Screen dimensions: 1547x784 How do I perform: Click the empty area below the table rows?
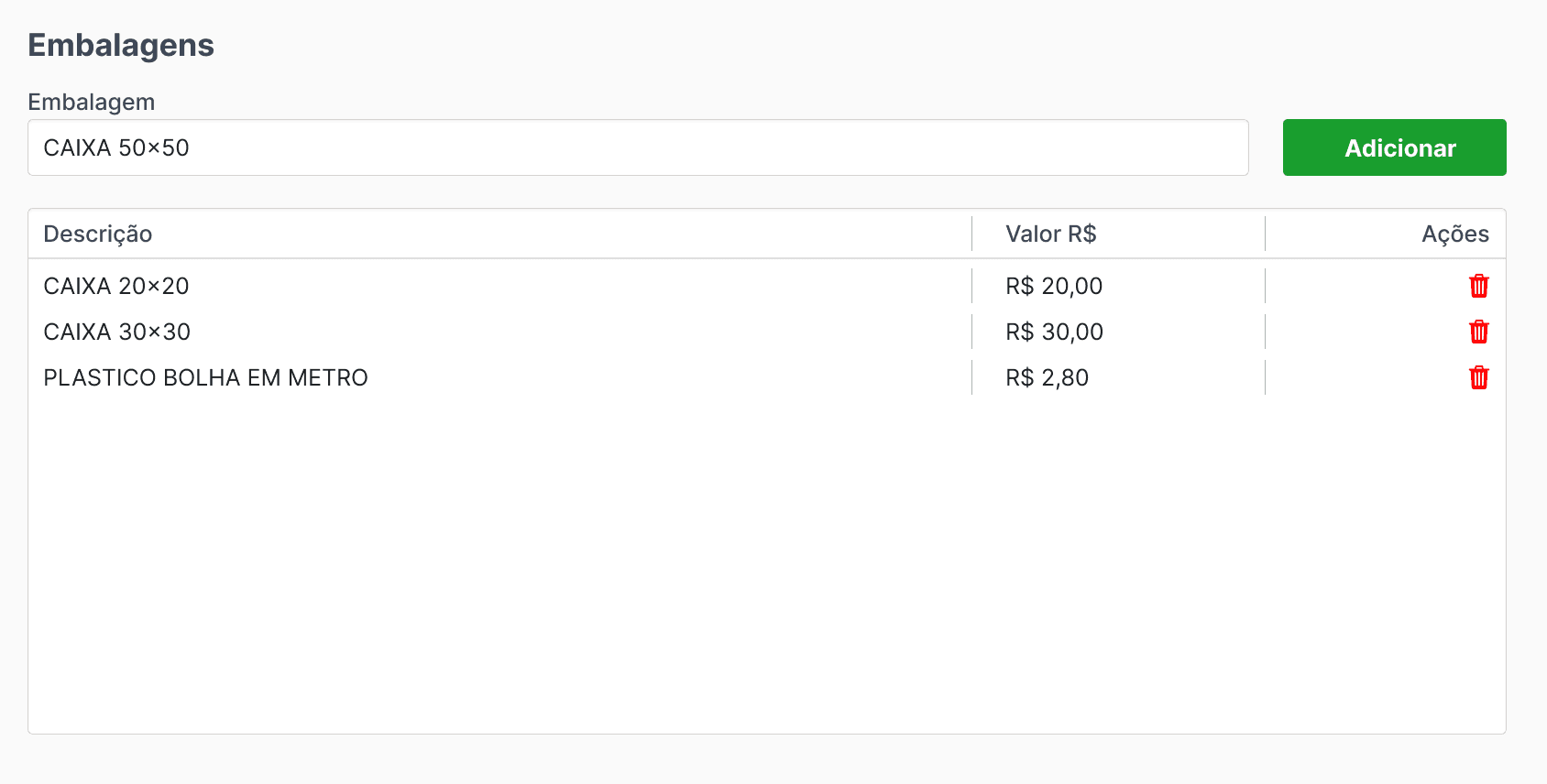click(766, 563)
